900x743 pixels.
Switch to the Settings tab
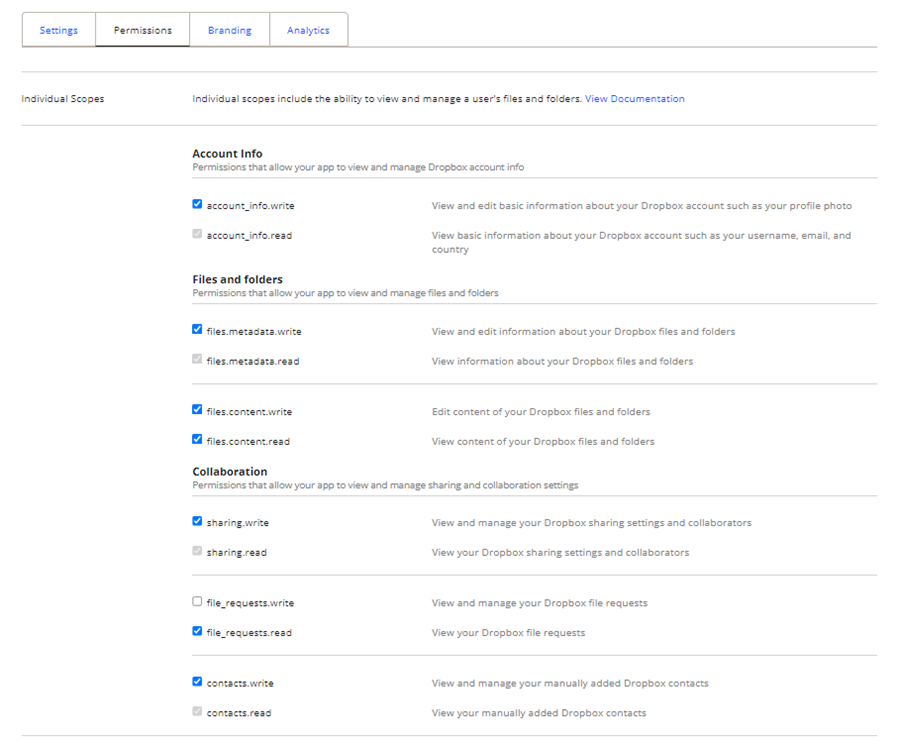59,30
